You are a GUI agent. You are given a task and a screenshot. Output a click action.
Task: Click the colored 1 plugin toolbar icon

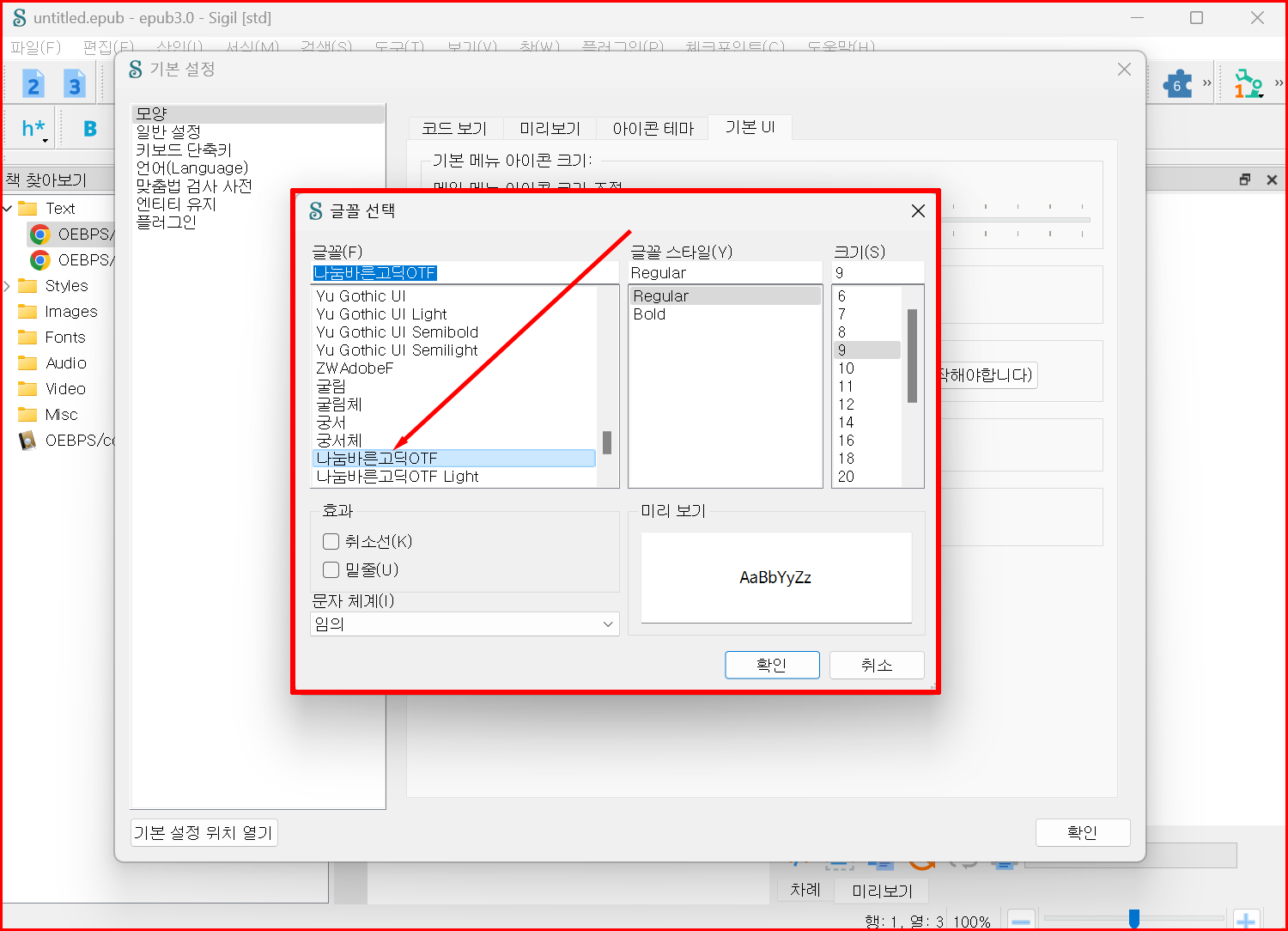[1249, 84]
